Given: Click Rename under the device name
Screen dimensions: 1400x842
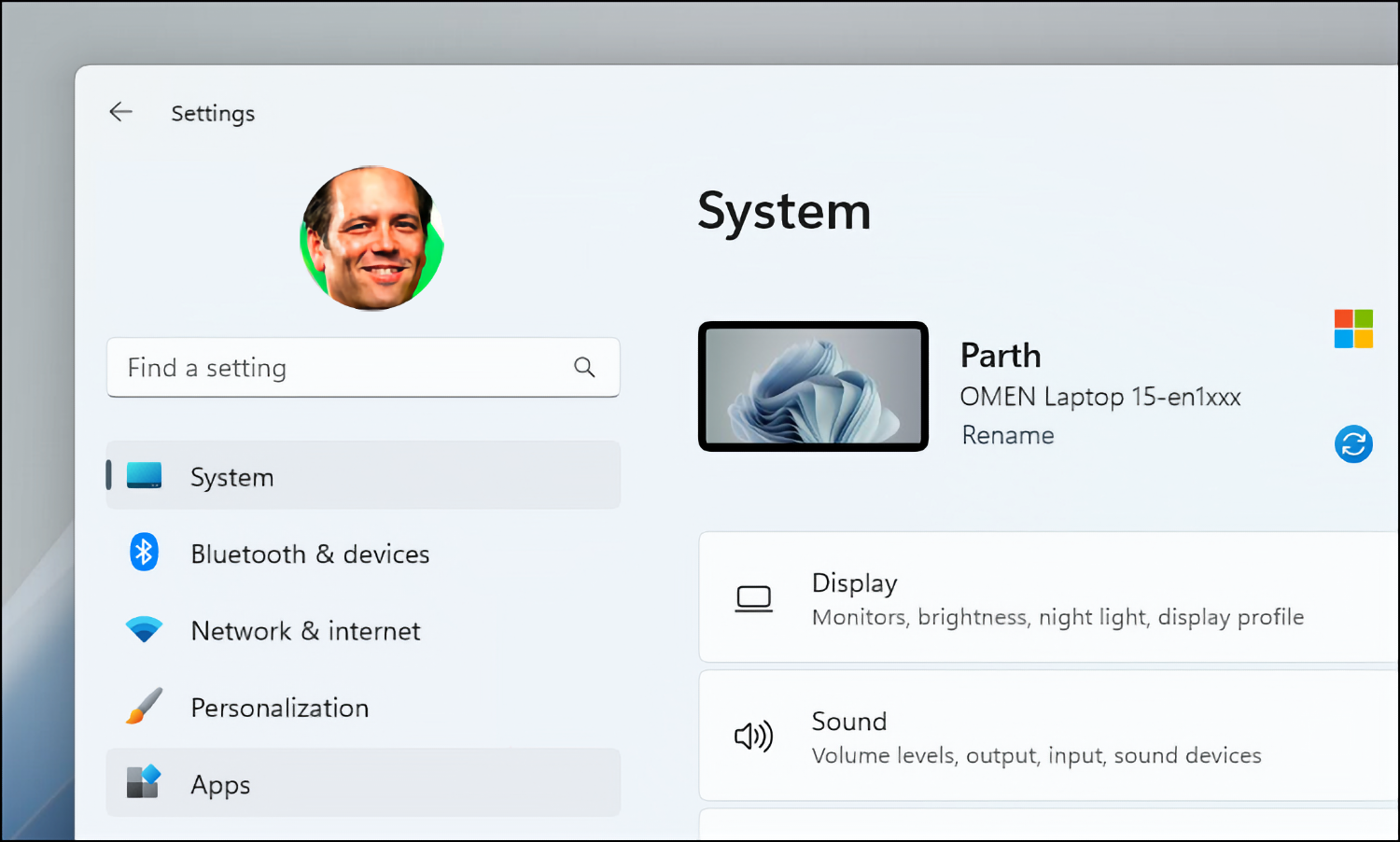Looking at the screenshot, I should pyautogui.click(x=1008, y=435).
